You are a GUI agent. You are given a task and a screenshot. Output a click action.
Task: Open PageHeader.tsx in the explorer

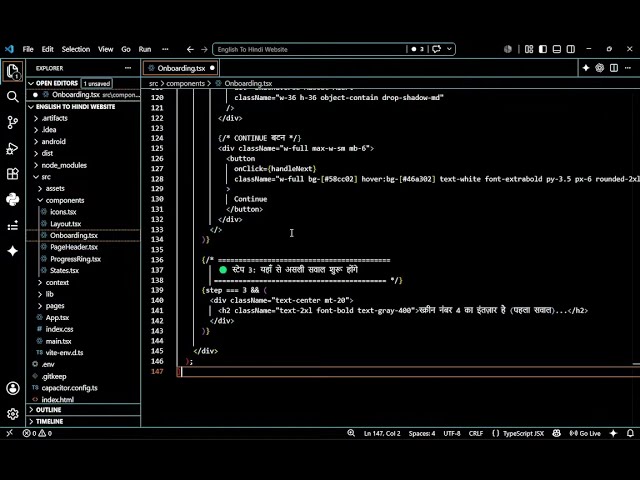coord(74,247)
